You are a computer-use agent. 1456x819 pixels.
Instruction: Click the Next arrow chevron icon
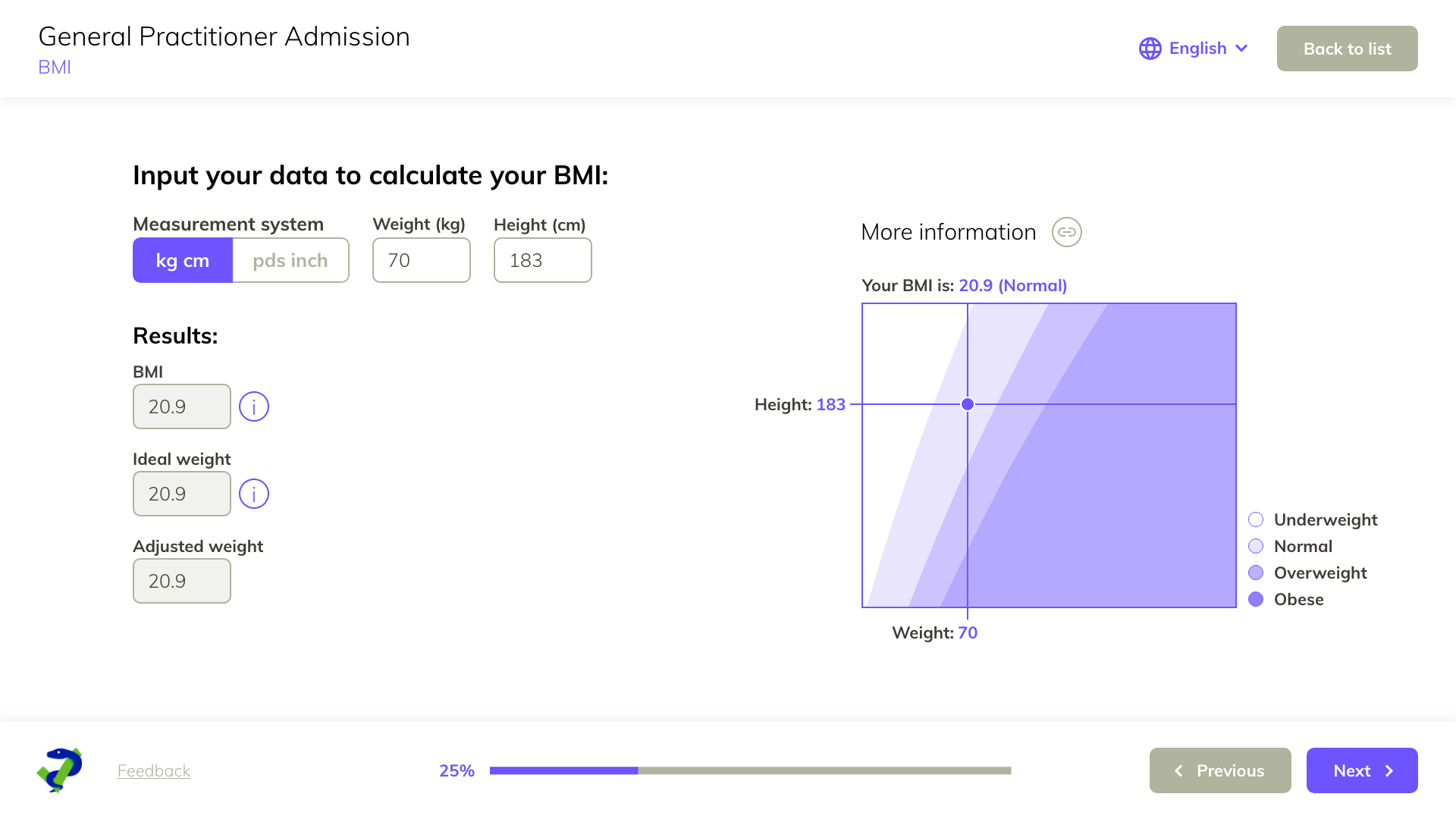click(1389, 770)
